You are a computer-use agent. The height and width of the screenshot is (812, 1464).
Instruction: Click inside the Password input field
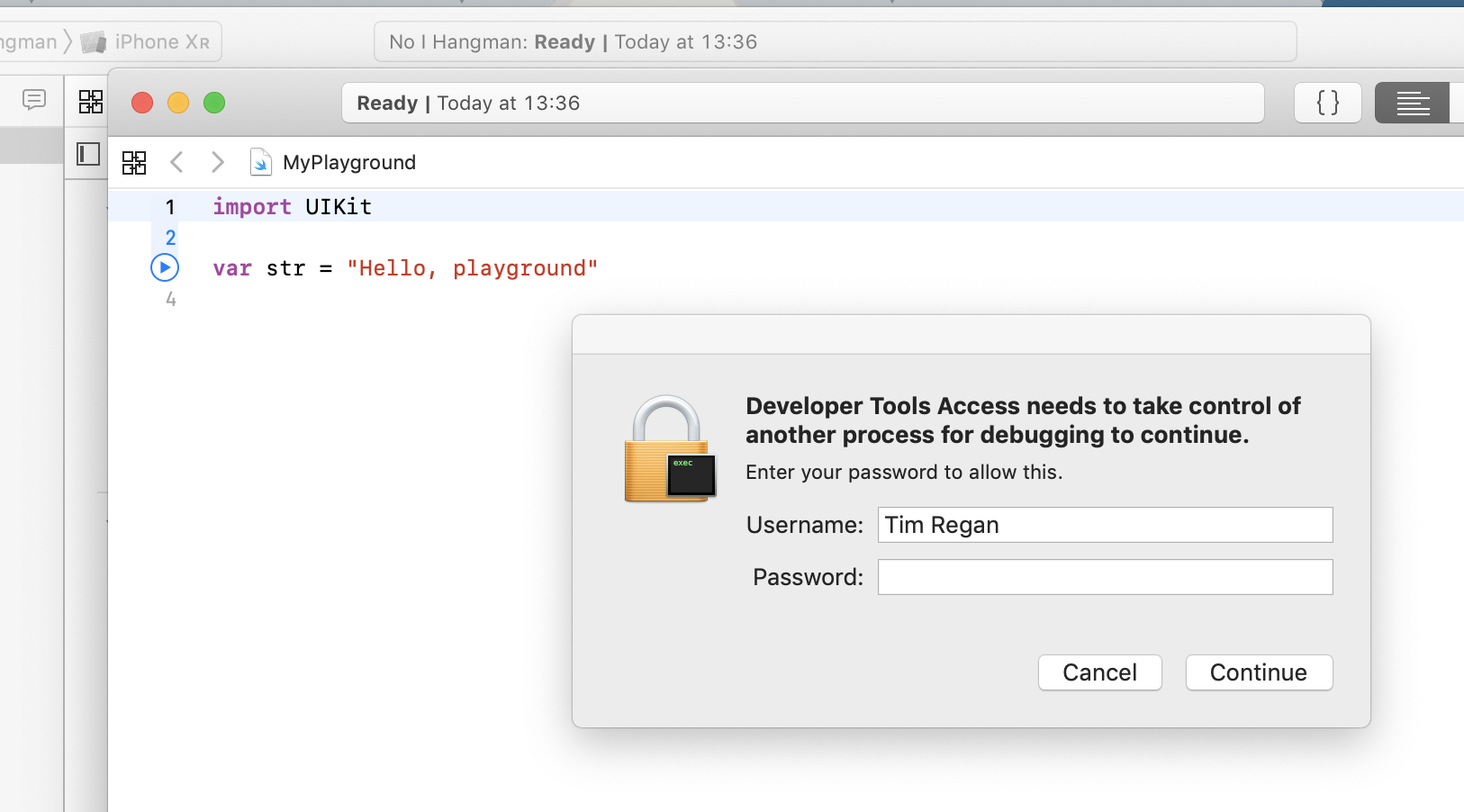(1104, 577)
